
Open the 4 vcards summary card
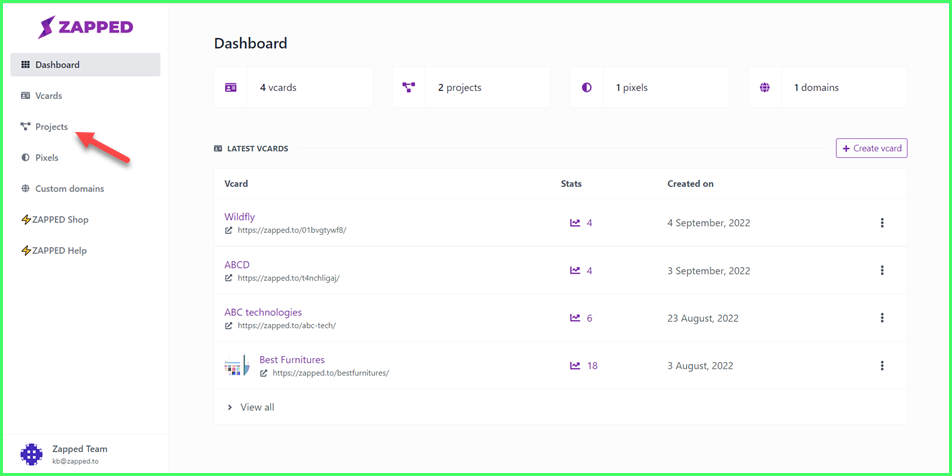point(293,87)
